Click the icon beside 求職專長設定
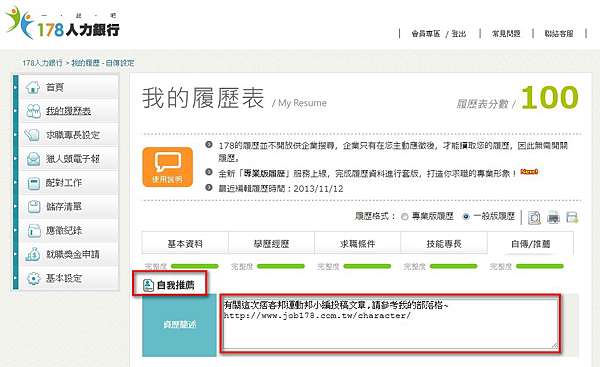Viewport: 600px width, 367px height. tap(32, 135)
